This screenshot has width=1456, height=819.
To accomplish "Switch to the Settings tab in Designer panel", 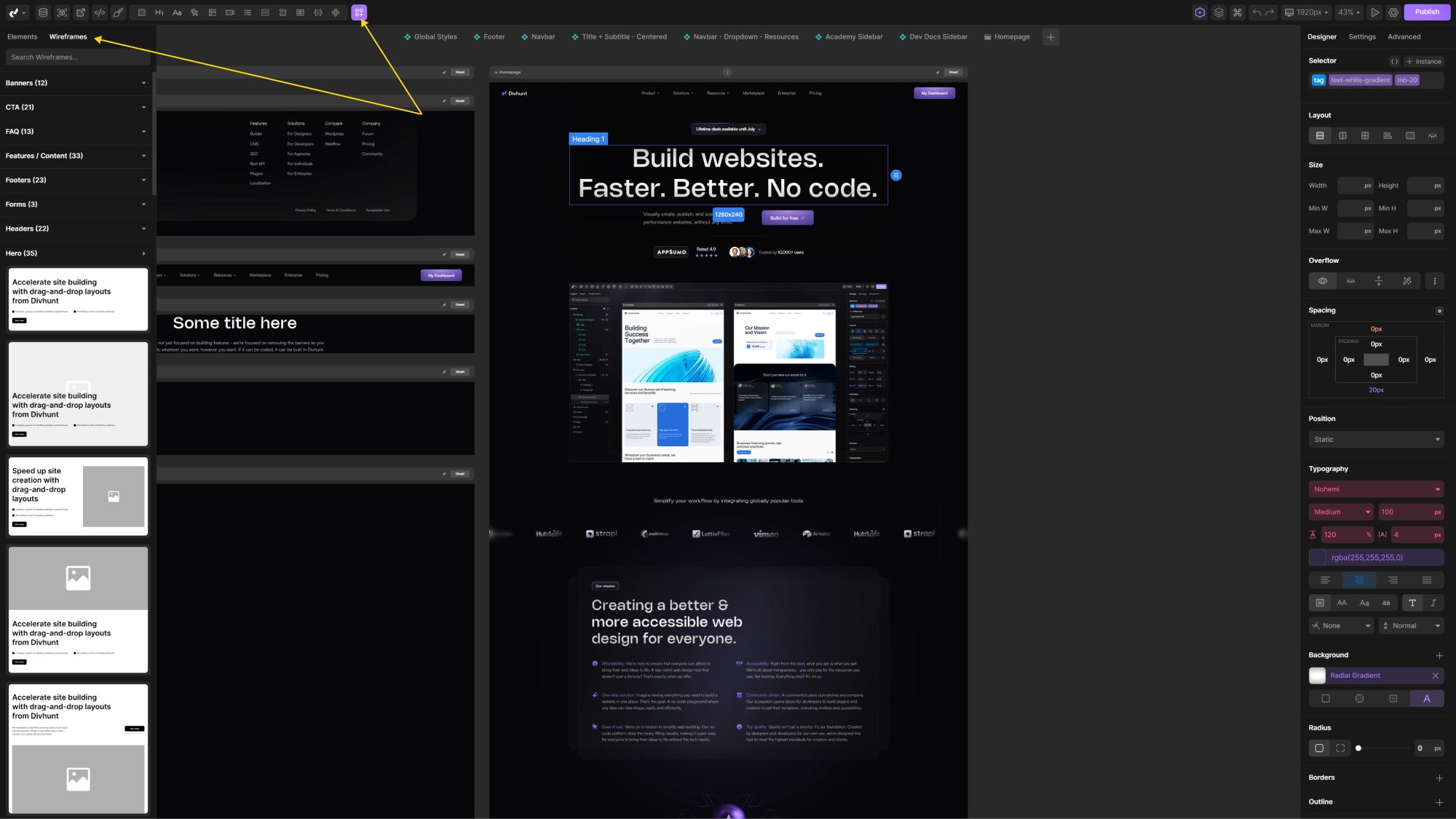I will [x=1362, y=36].
